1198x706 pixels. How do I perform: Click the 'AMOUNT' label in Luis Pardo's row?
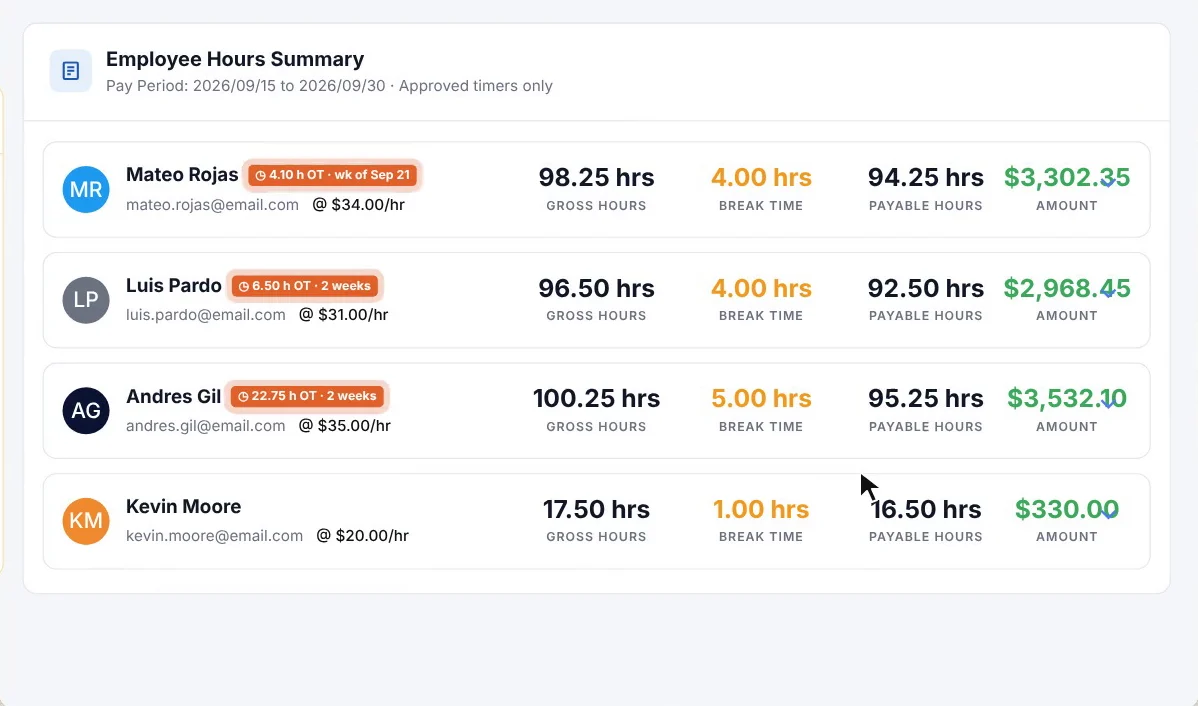[x=1067, y=316]
